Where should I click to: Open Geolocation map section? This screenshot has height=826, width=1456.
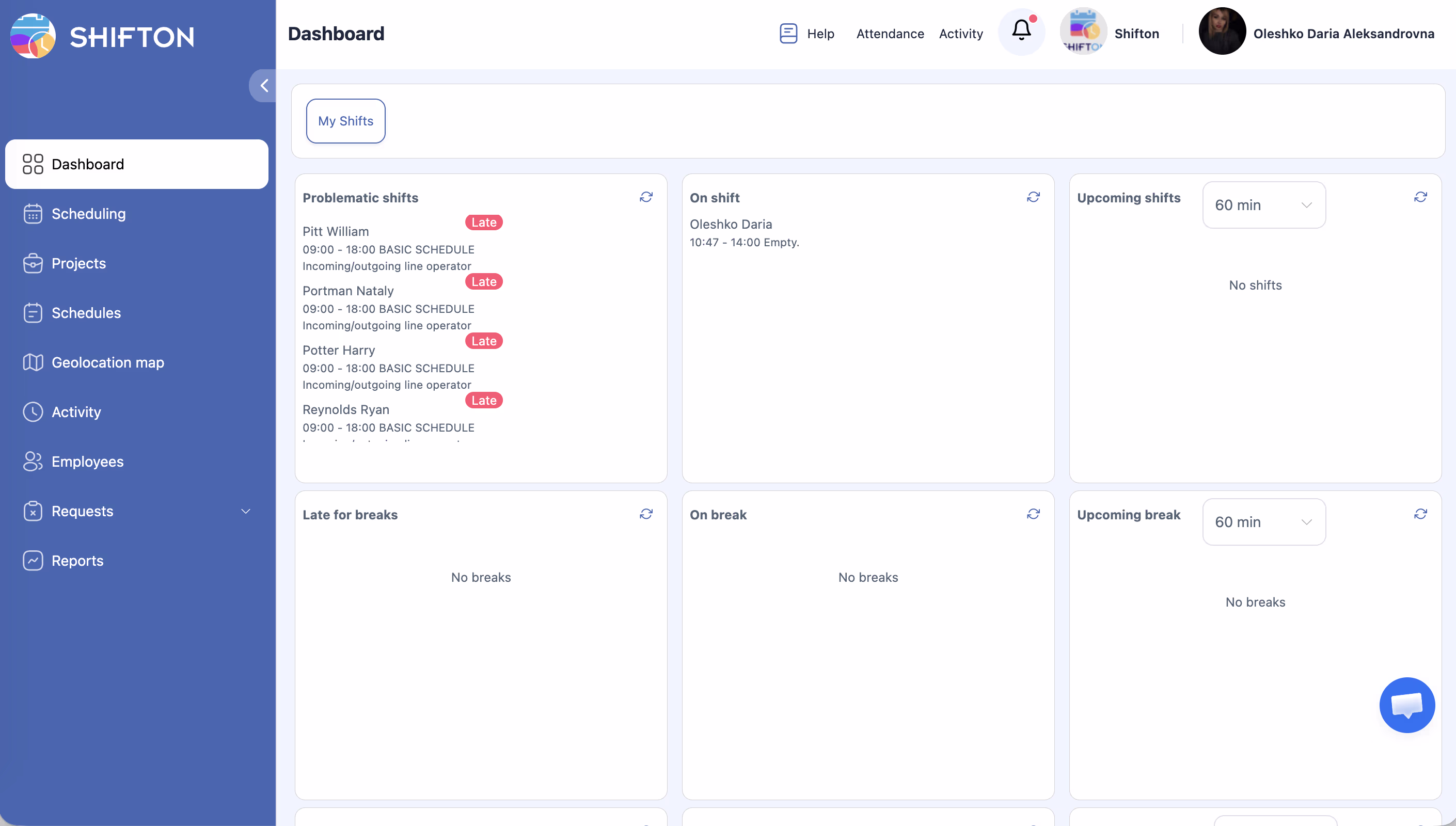(108, 362)
